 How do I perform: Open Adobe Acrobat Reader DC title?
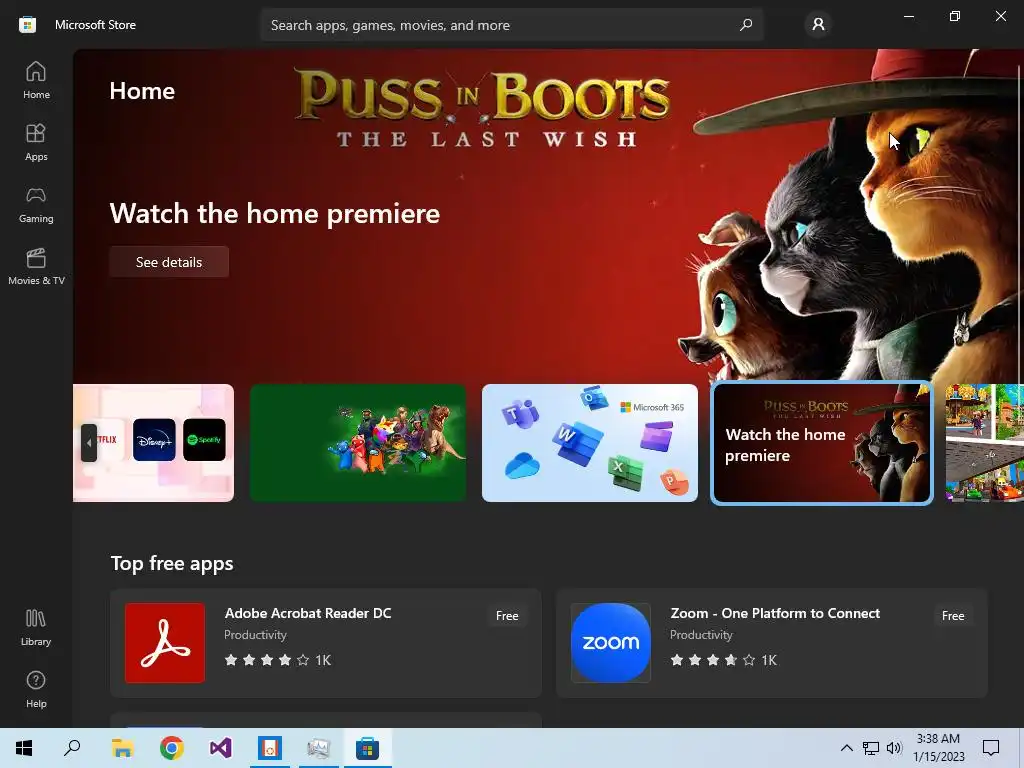click(308, 613)
